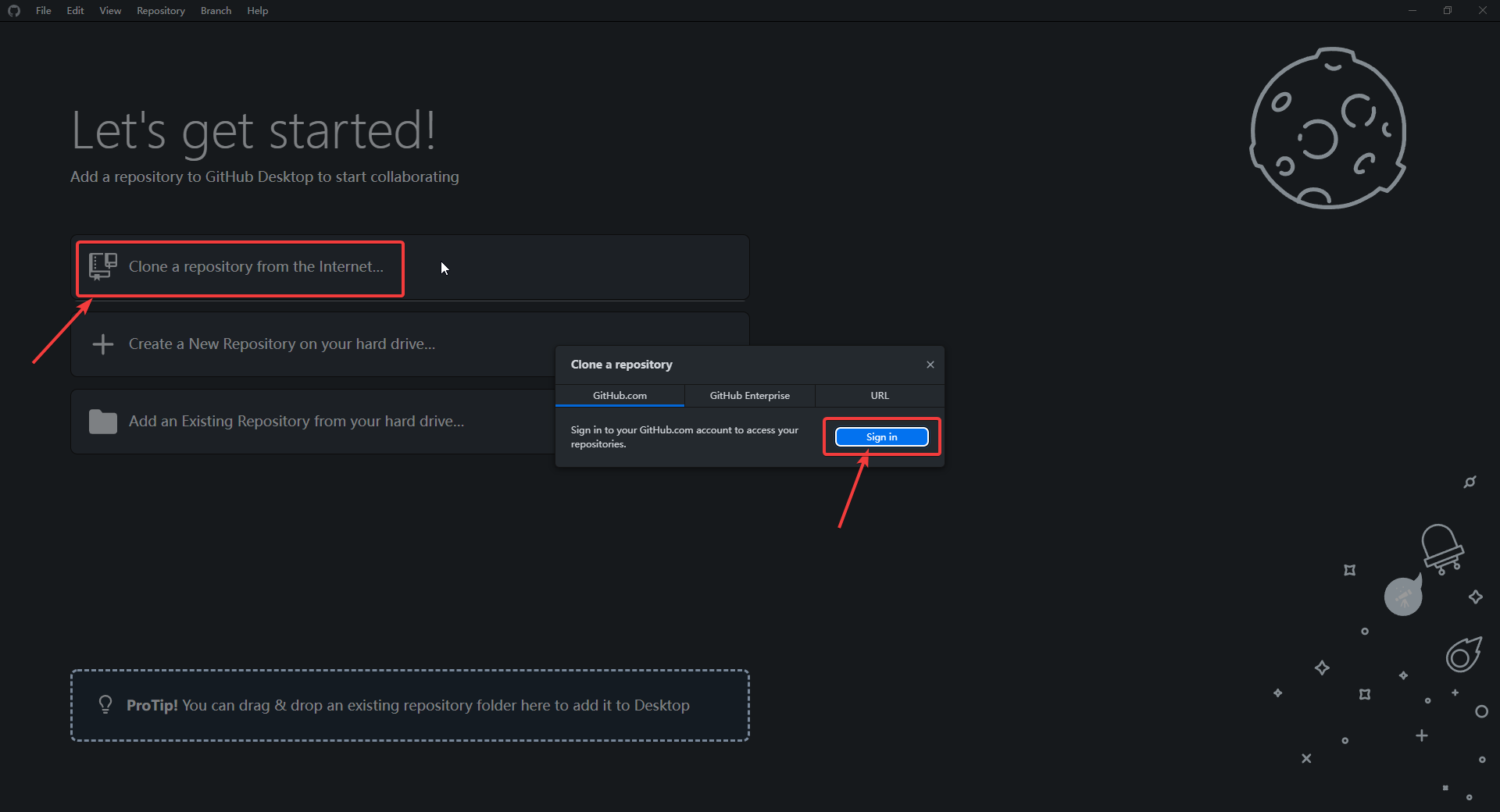Select the URL tab in clone dialog

click(880, 396)
